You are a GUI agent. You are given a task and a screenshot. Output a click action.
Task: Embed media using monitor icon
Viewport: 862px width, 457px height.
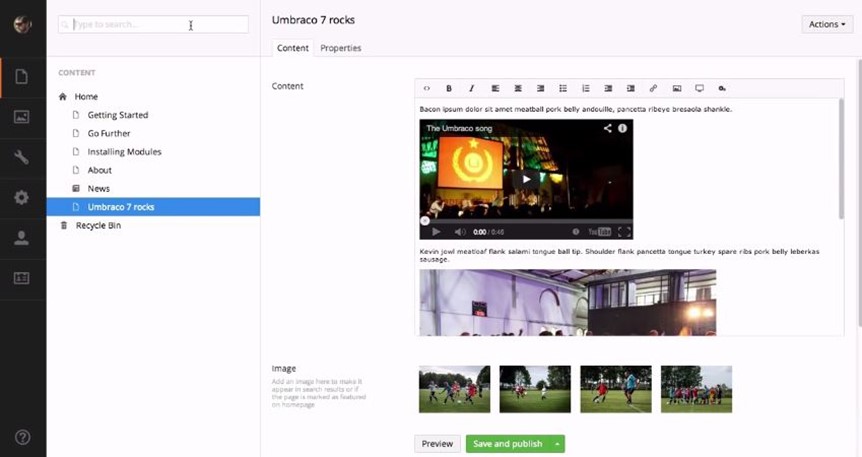tap(699, 88)
